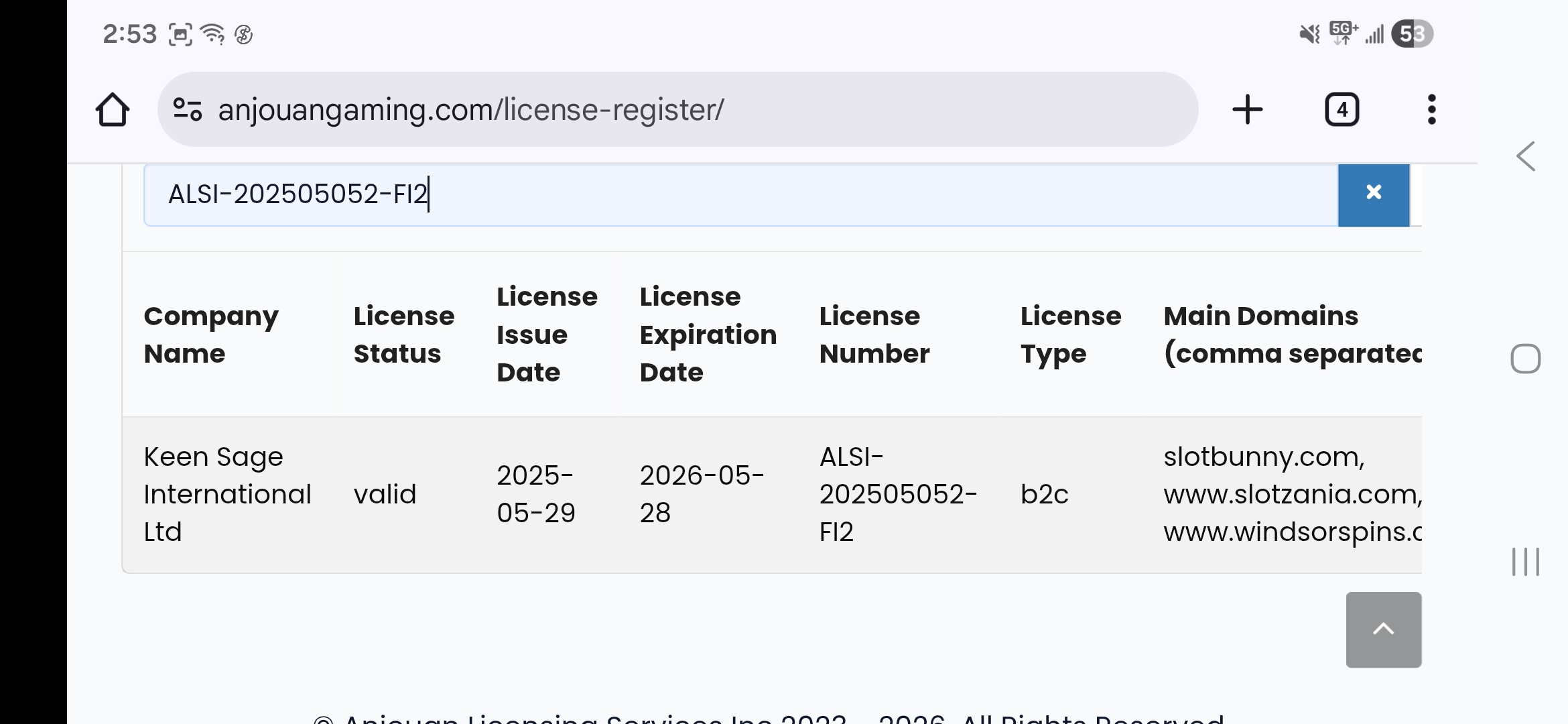The image size is (1568, 724).
Task: Open the browser three-dot menu
Action: point(1431,110)
